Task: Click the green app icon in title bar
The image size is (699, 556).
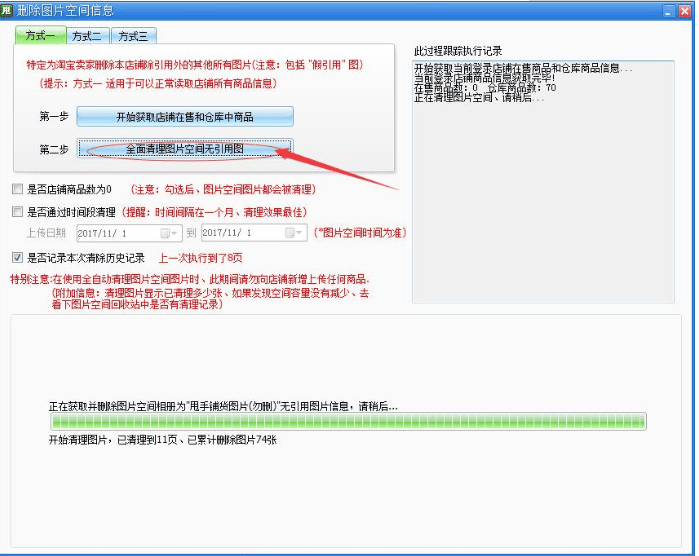Action: click(x=6, y=10)
